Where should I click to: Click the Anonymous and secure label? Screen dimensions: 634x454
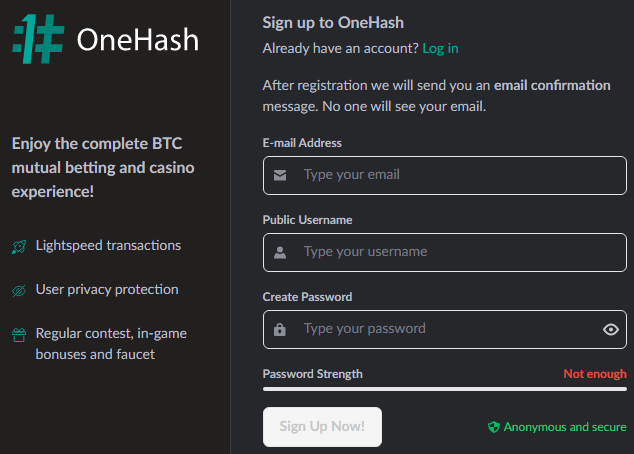[565, 427]
